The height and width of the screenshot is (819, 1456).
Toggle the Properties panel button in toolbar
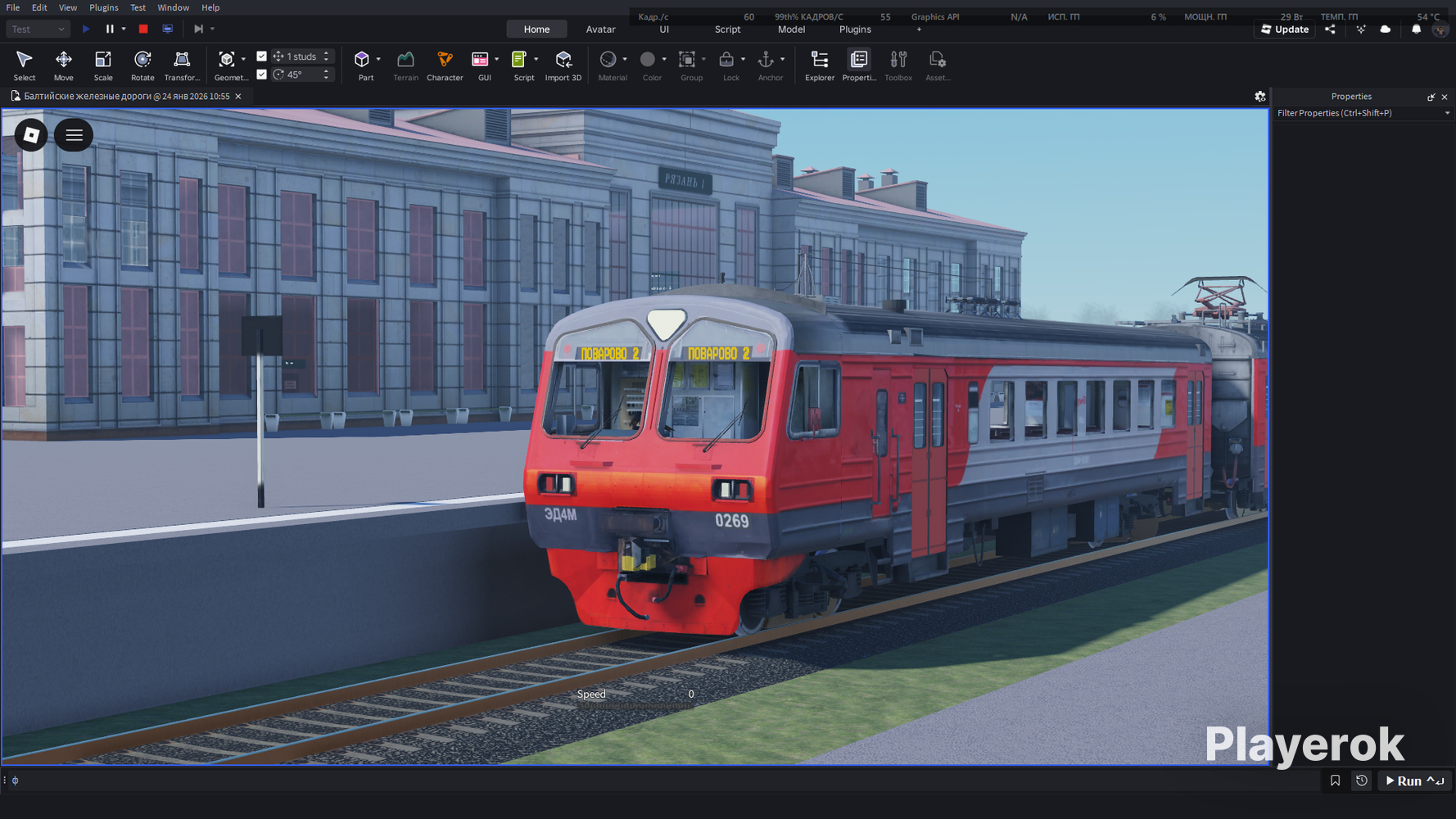point(859,65)
